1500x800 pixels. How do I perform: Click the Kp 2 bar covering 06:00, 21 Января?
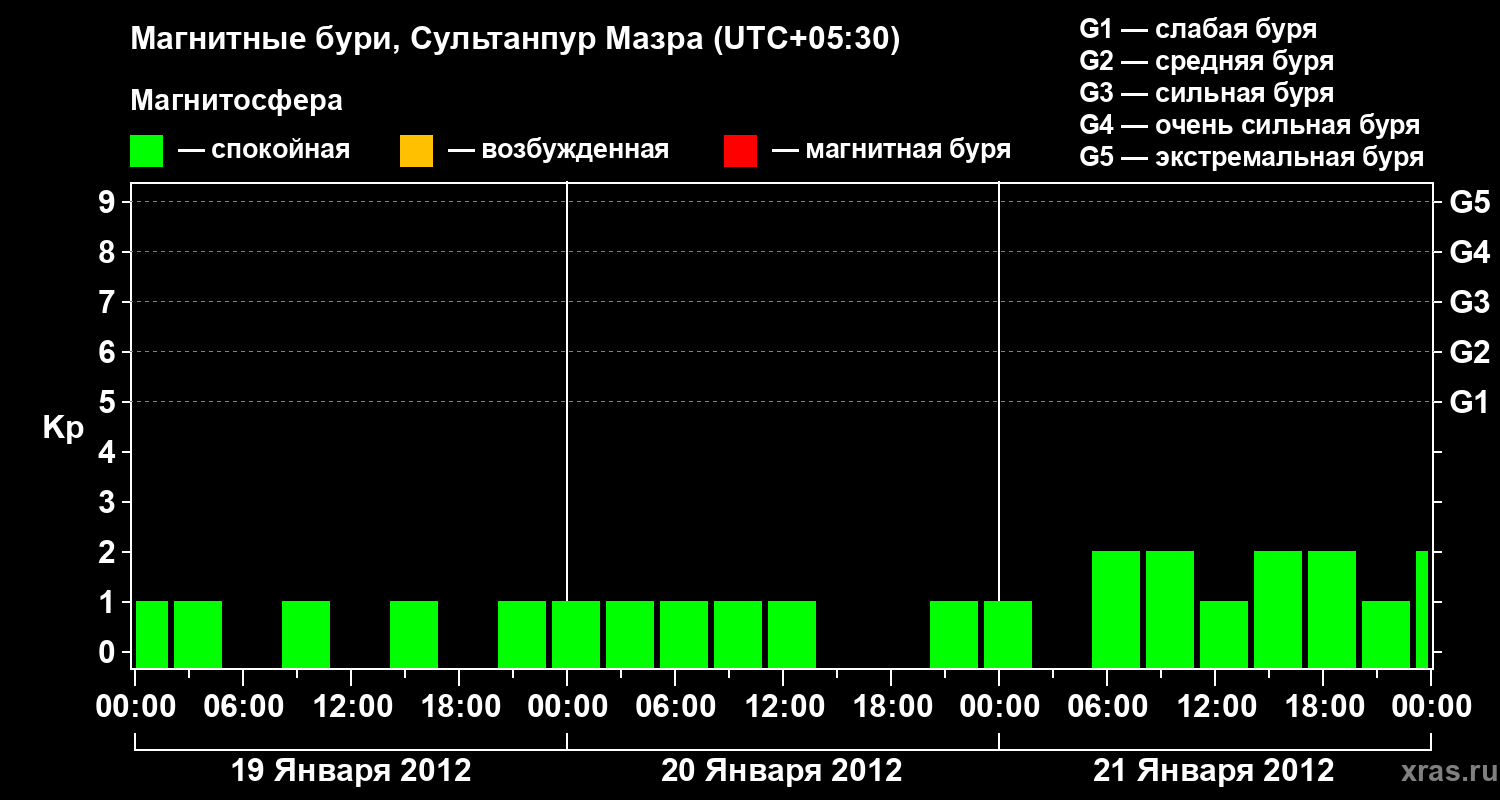point(1116,610)
